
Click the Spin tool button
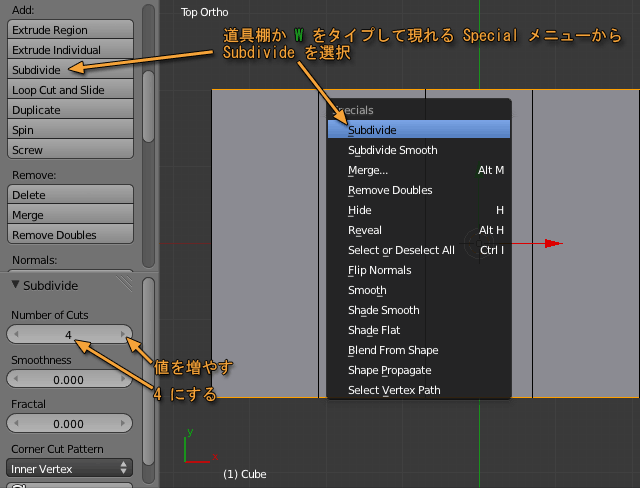point(70,130)
